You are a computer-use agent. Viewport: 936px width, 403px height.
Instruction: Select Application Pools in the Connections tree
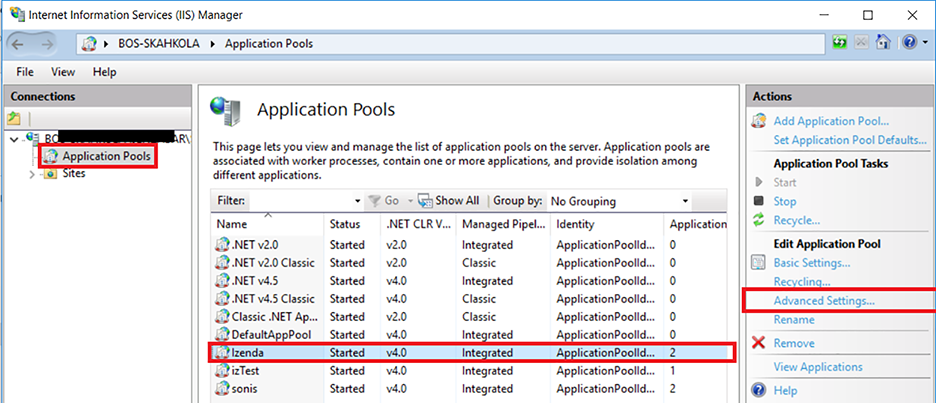(x=105, y=157)
